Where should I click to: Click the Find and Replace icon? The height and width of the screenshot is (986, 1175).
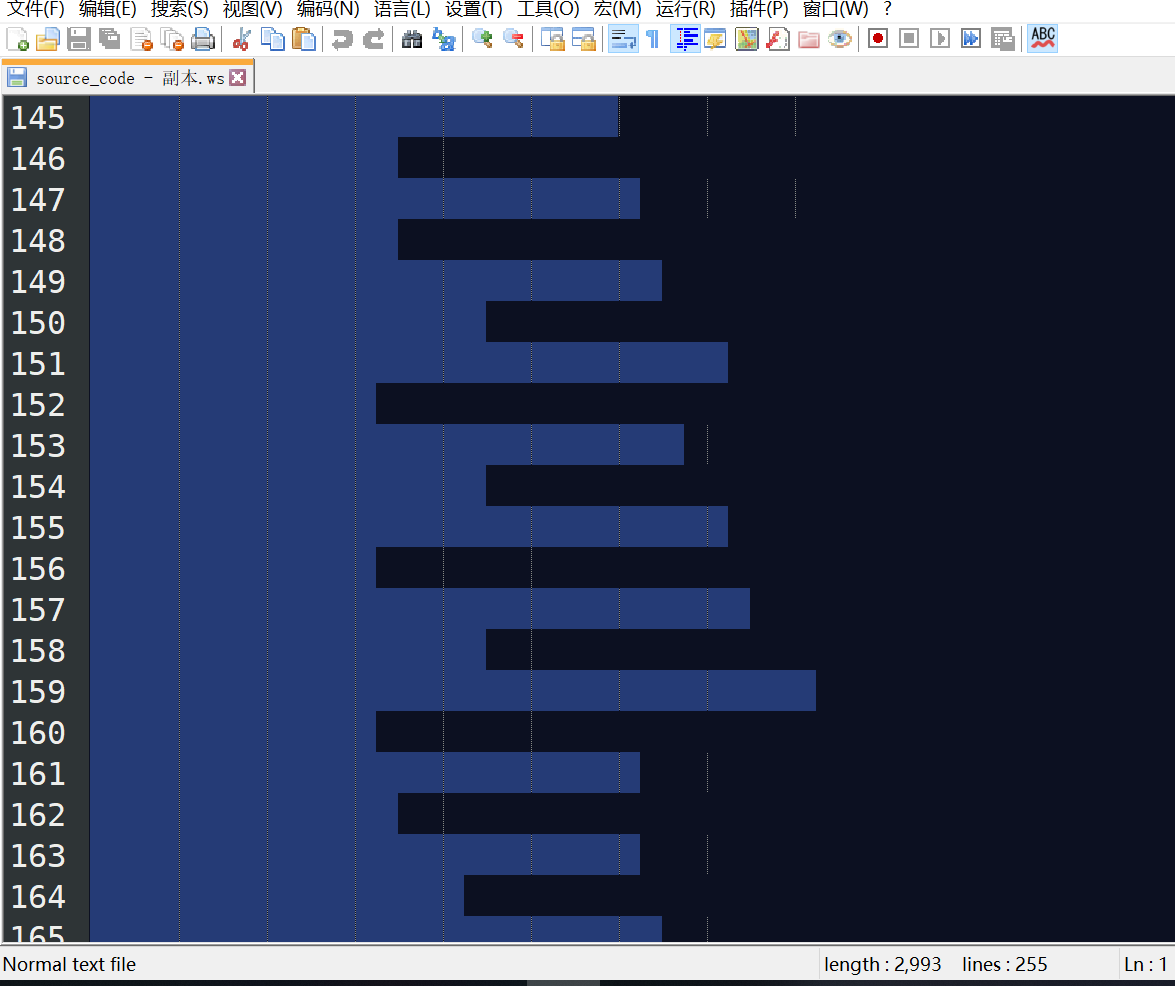[x=443, y=39]
